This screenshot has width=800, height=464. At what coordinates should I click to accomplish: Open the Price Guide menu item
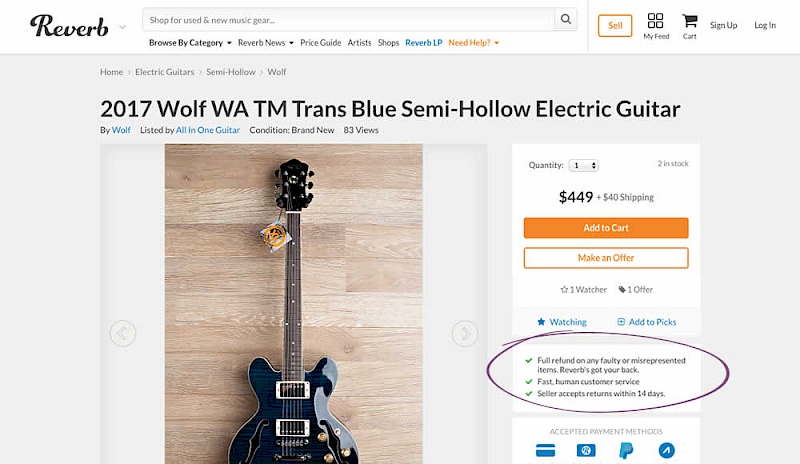[320, 43]
